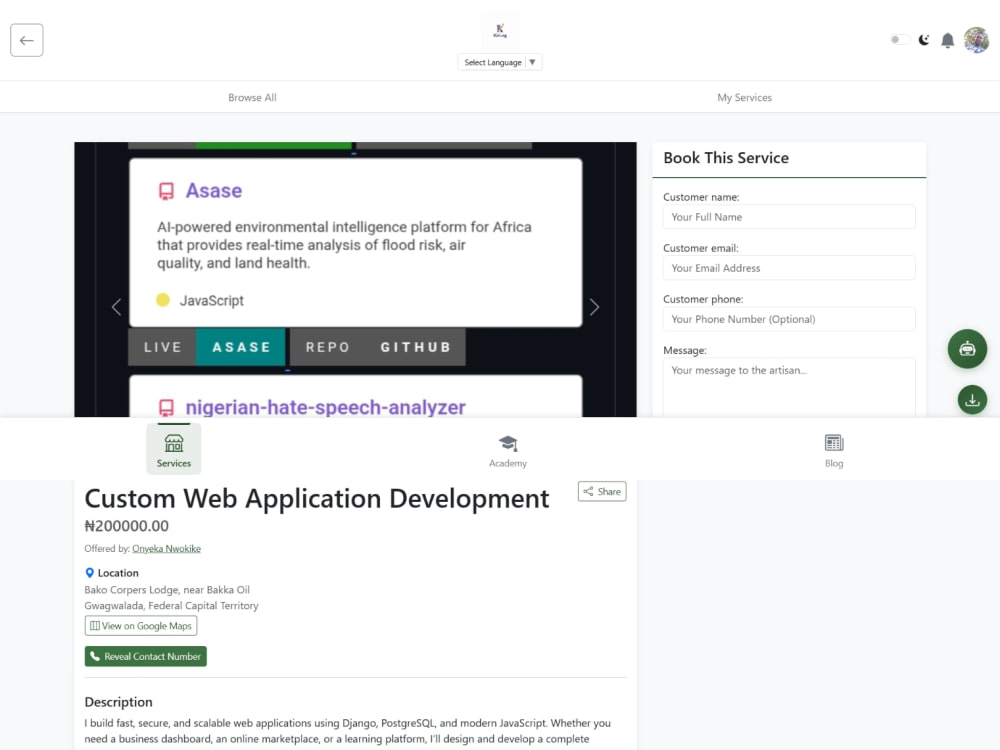This screenshot has width=1000, height=750.
Task: Focus the phone number field
Action: 789,319
